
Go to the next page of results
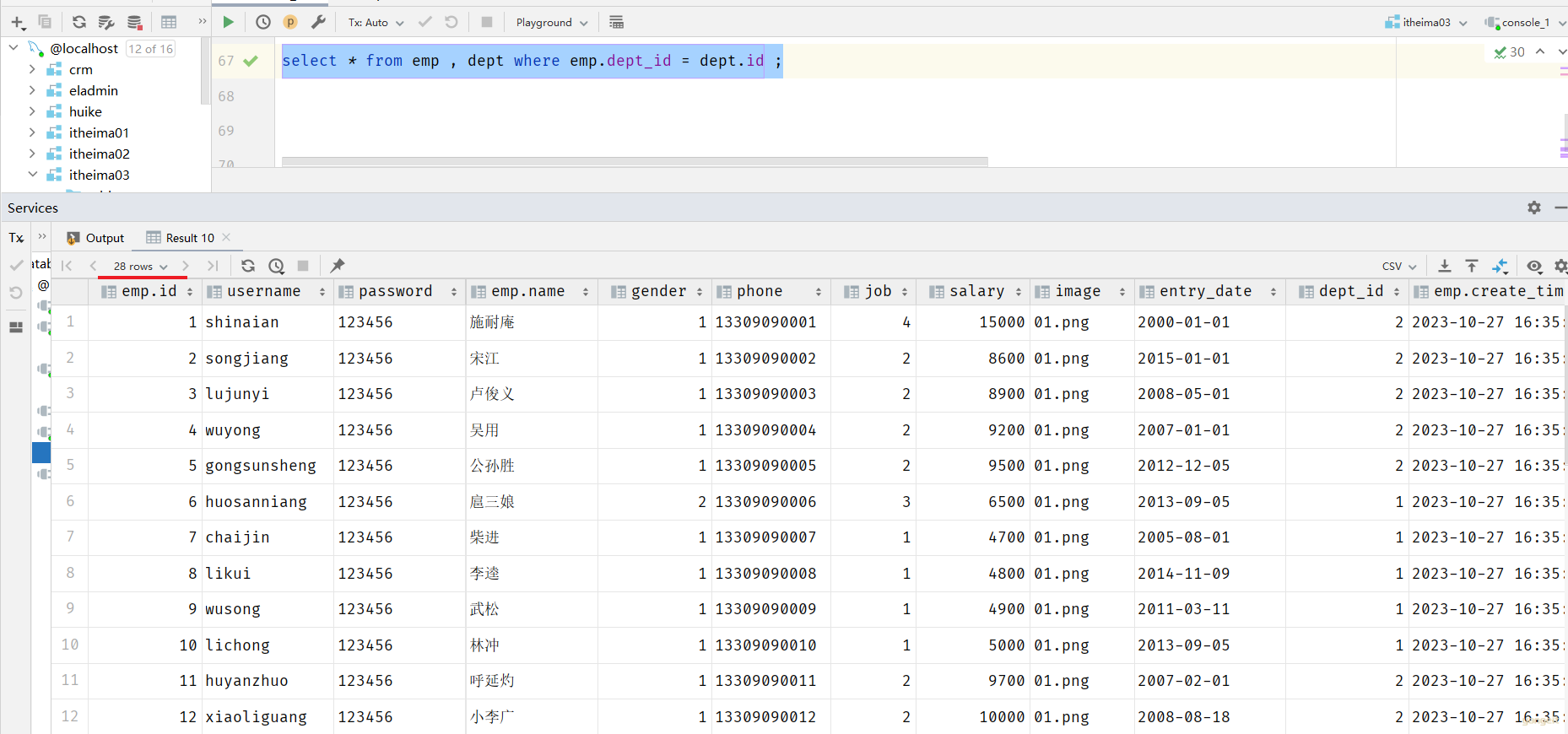click(x=185, y=266)
